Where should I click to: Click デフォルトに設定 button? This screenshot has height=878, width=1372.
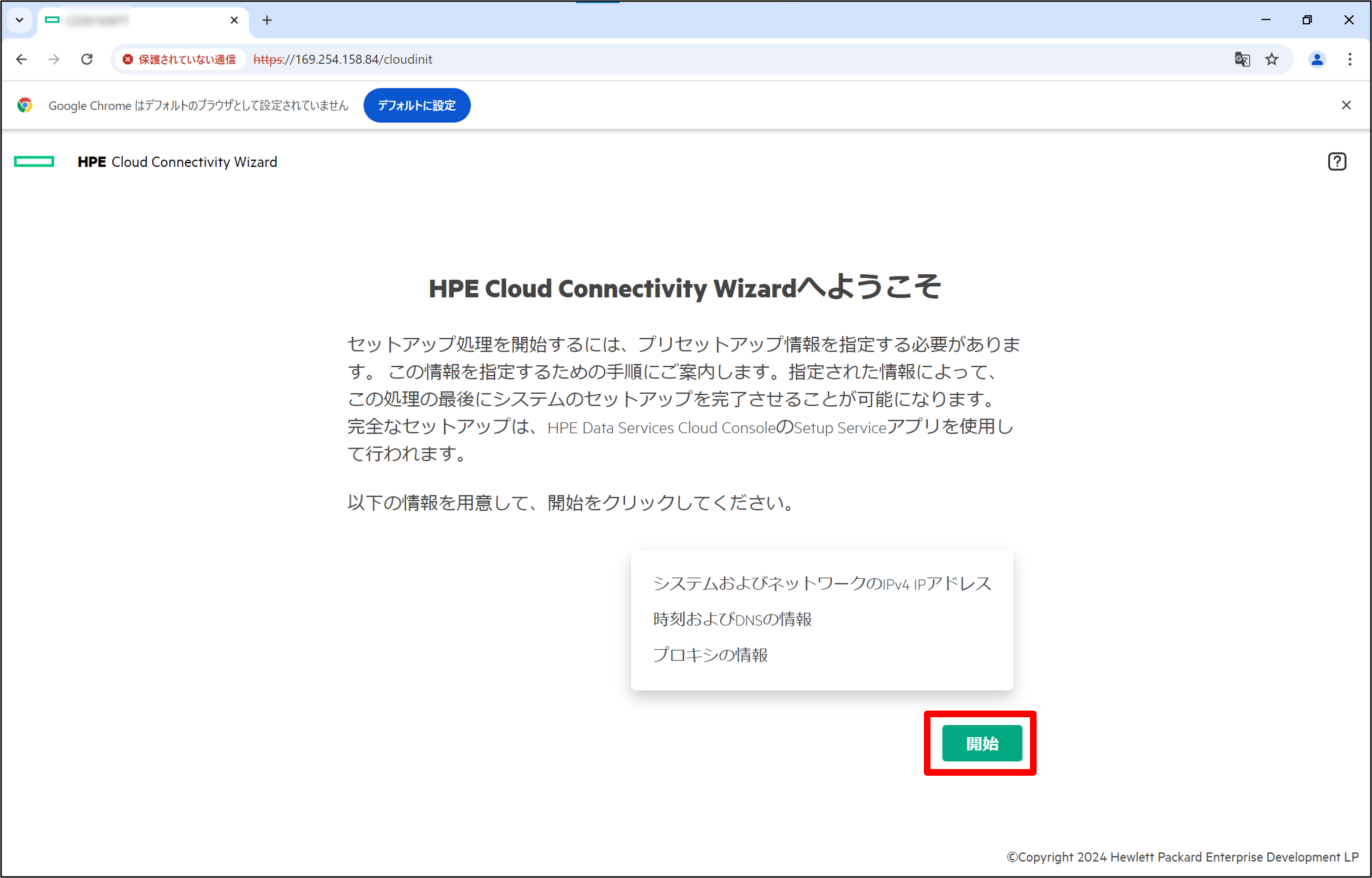[x=417, y=106]
